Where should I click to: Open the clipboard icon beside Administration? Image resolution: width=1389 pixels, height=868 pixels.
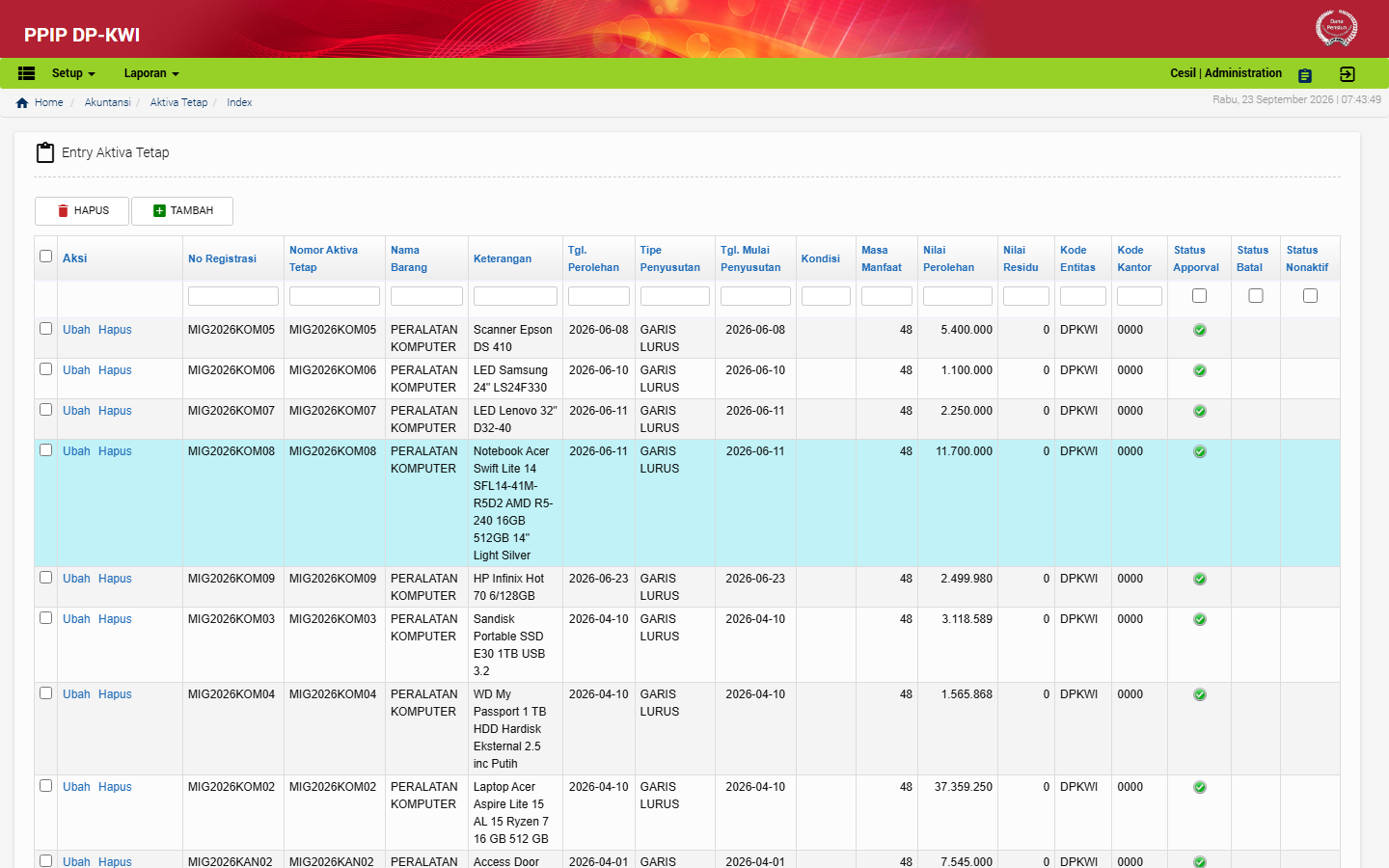click(x=1305, y=75)
